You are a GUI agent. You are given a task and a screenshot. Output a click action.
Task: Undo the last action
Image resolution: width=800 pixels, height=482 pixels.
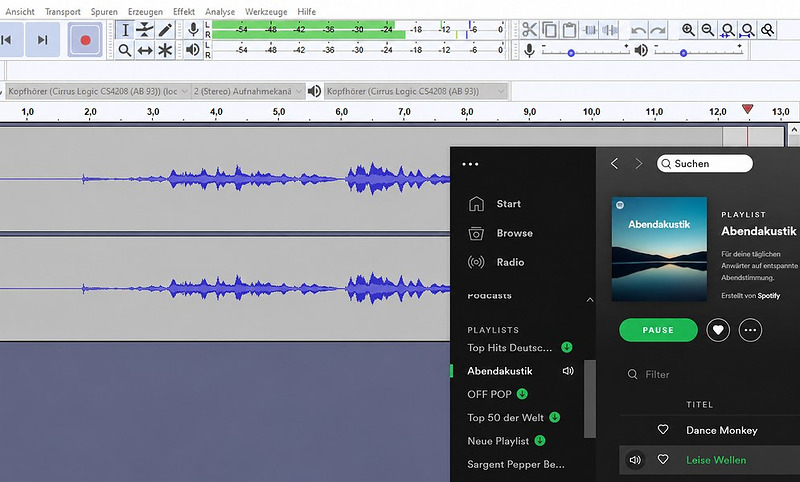[x=638, y=30]
